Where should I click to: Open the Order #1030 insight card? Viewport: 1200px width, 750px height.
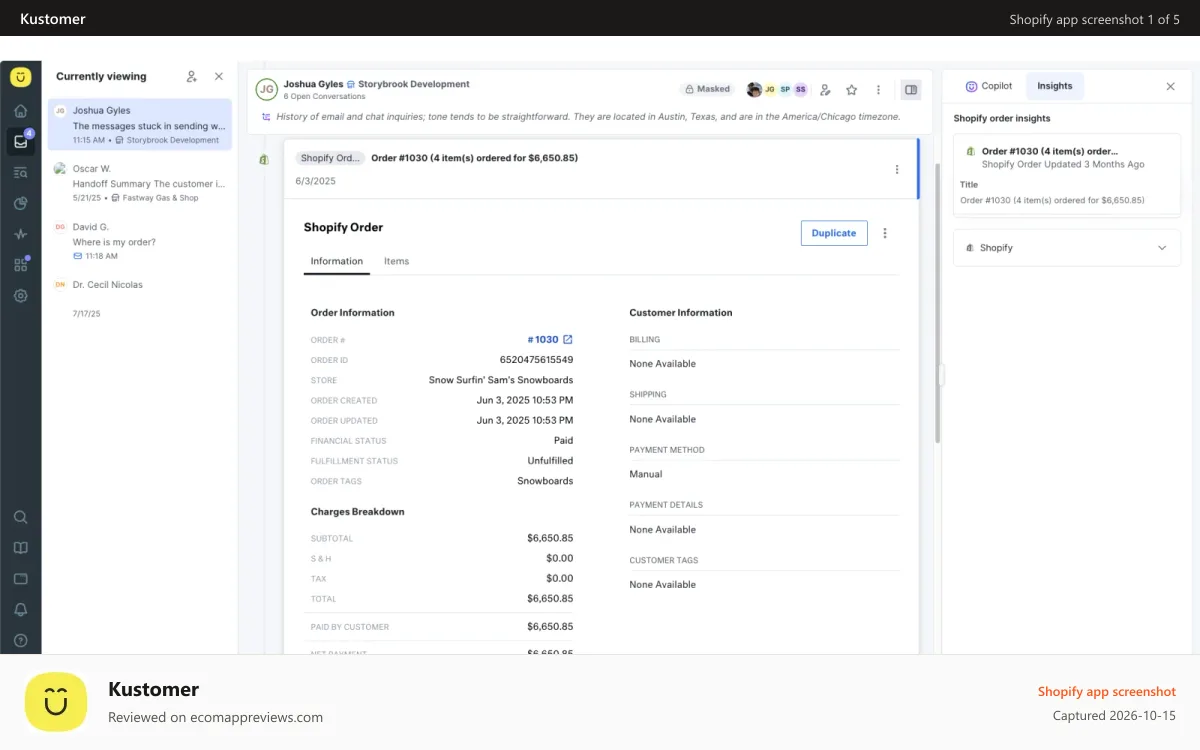pyautogui.click(x=1067, y=176)
